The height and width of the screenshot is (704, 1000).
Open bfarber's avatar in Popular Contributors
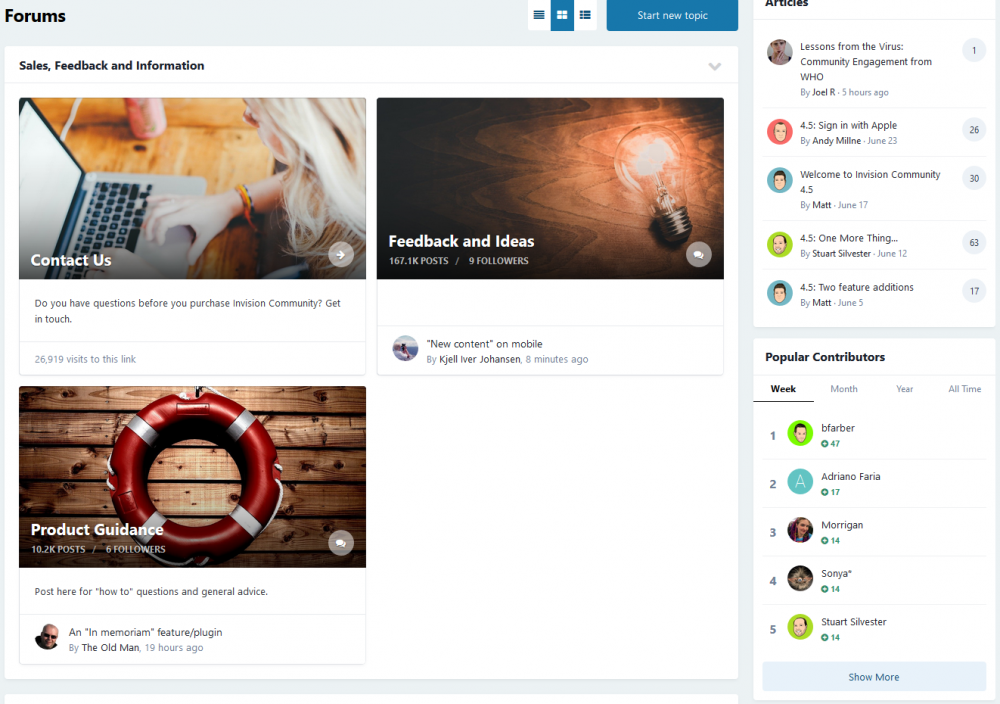tap(799, 433)
